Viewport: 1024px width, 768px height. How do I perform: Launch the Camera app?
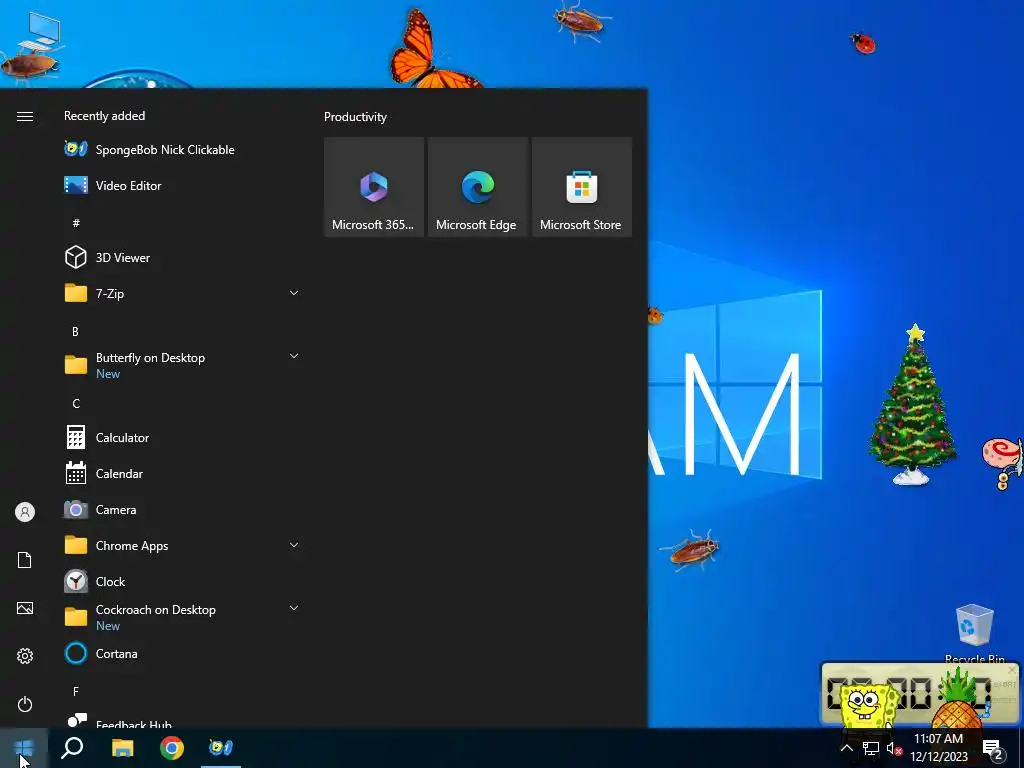click(x=182, y=509)
